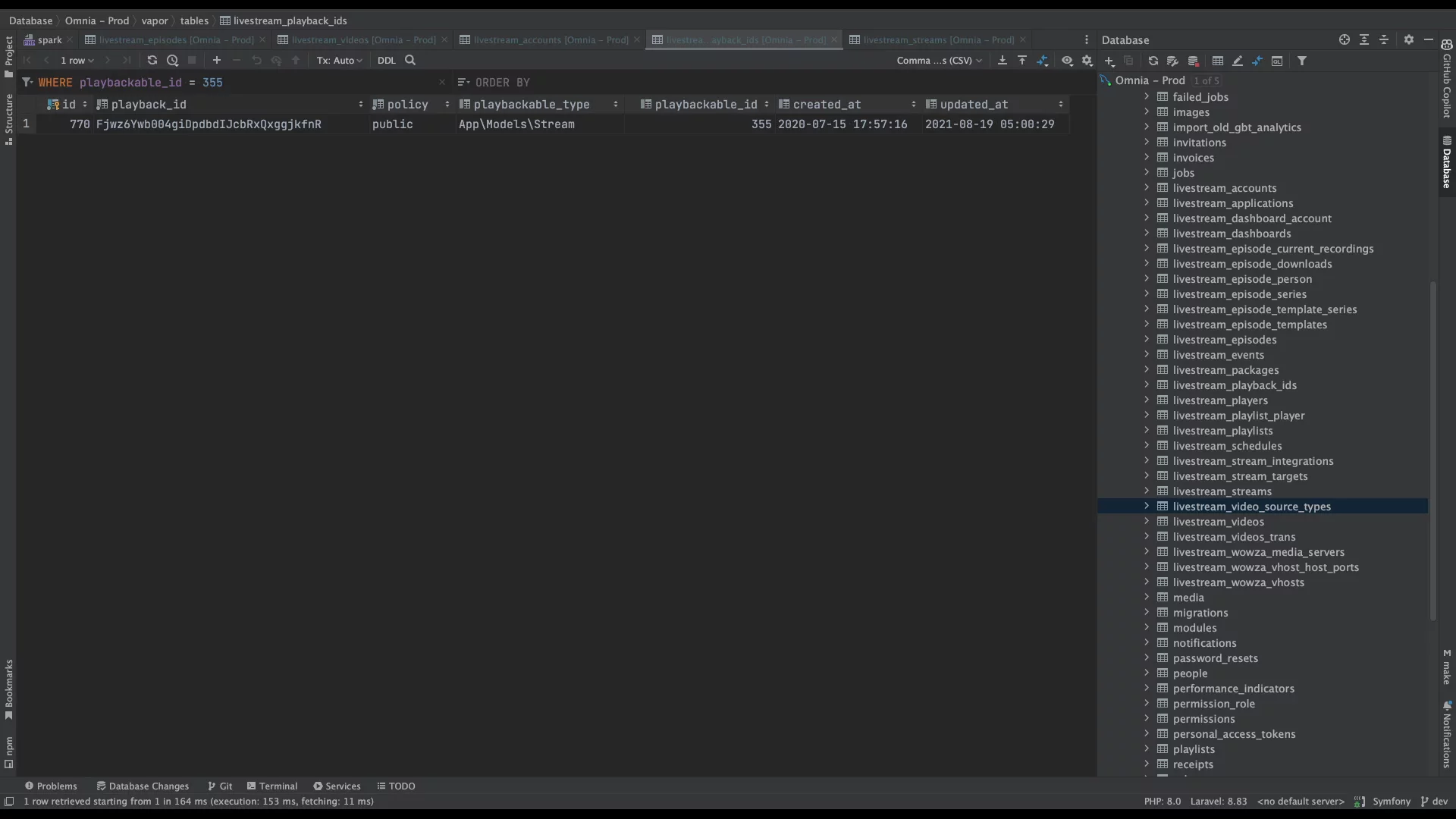The width and height of the screenshot is (1456, 819).
Task: Click the export CSV icon
Action: point(1002,61)
